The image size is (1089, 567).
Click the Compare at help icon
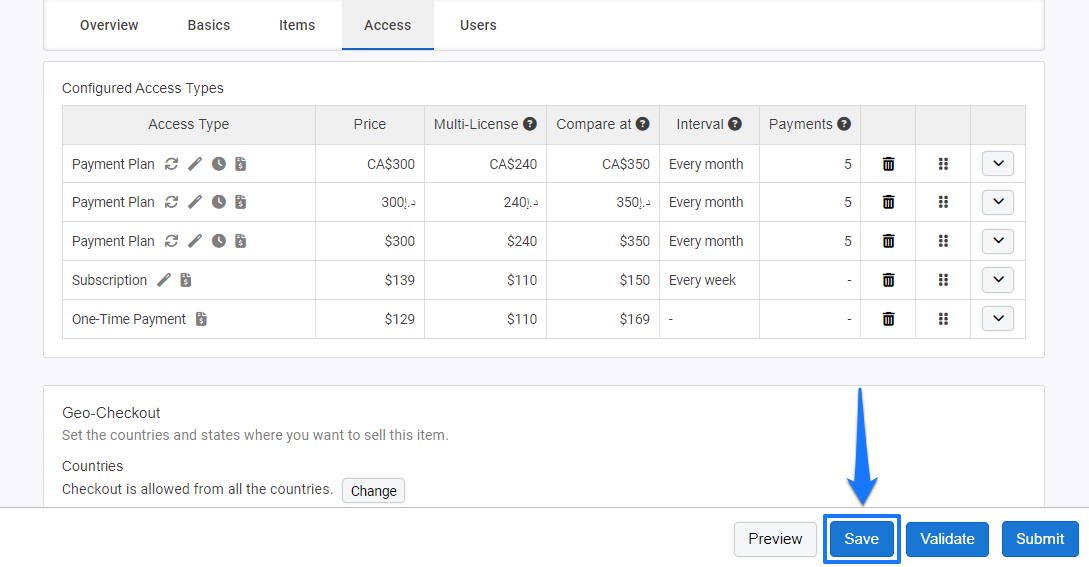642,124
